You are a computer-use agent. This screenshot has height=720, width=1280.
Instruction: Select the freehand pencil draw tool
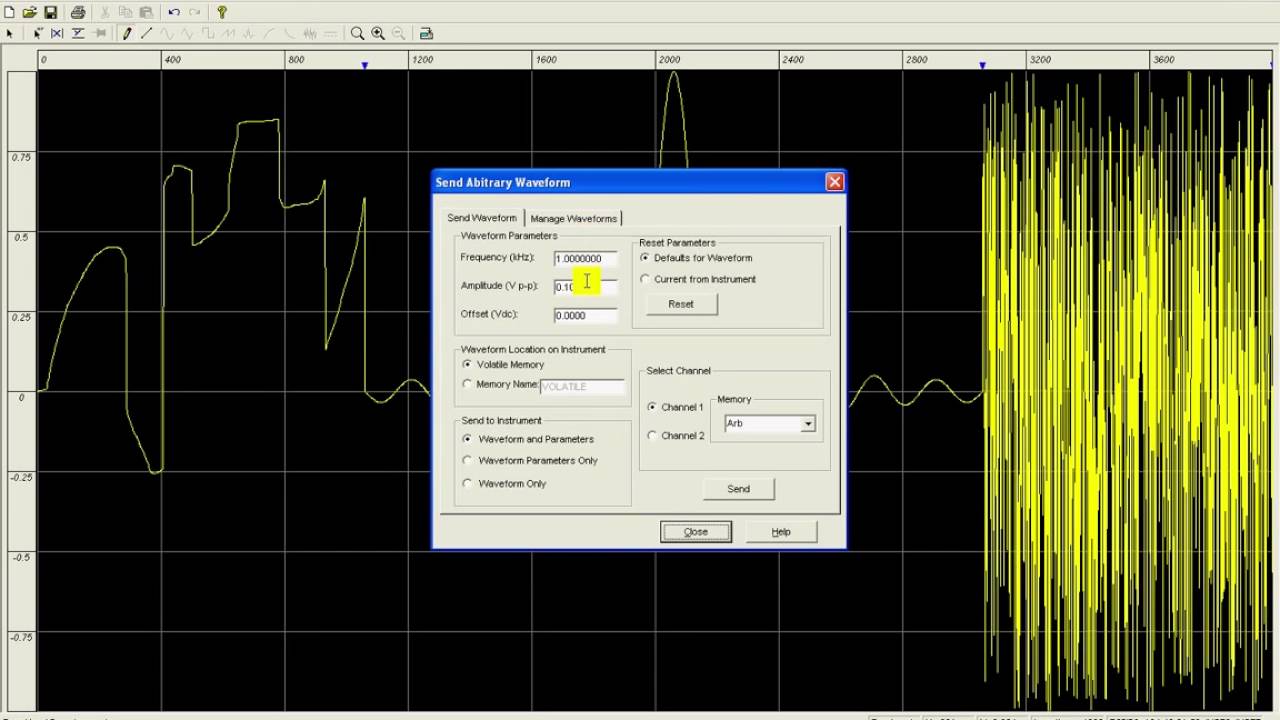[x=127, y=33]
